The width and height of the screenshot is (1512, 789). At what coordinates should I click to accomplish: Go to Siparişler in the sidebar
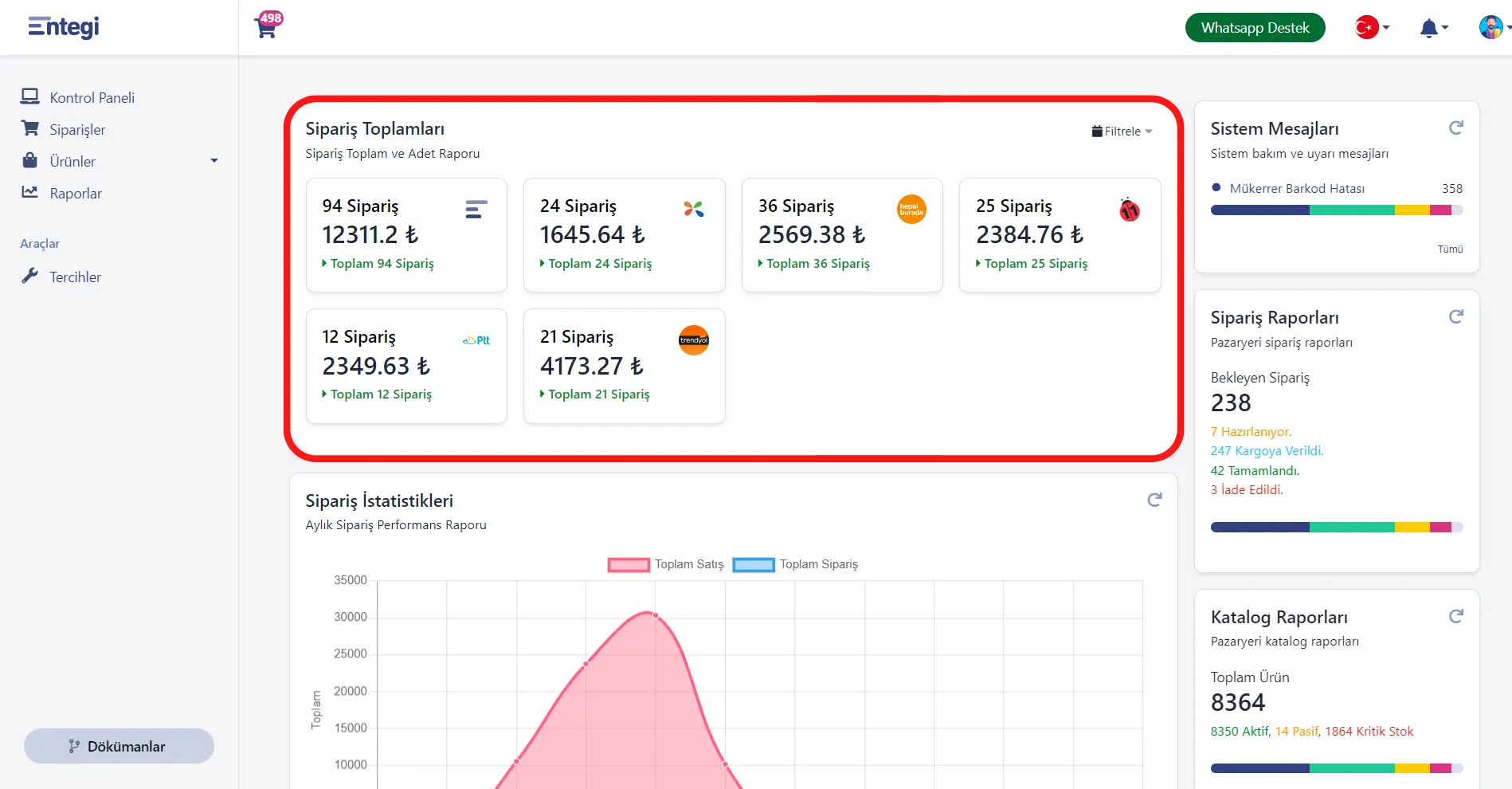click(x=77, y=130)
